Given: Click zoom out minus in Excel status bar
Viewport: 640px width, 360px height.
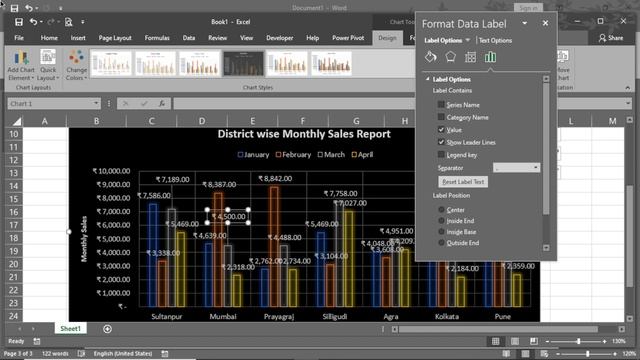Looking at the screenshot, I should click(547, 341).
